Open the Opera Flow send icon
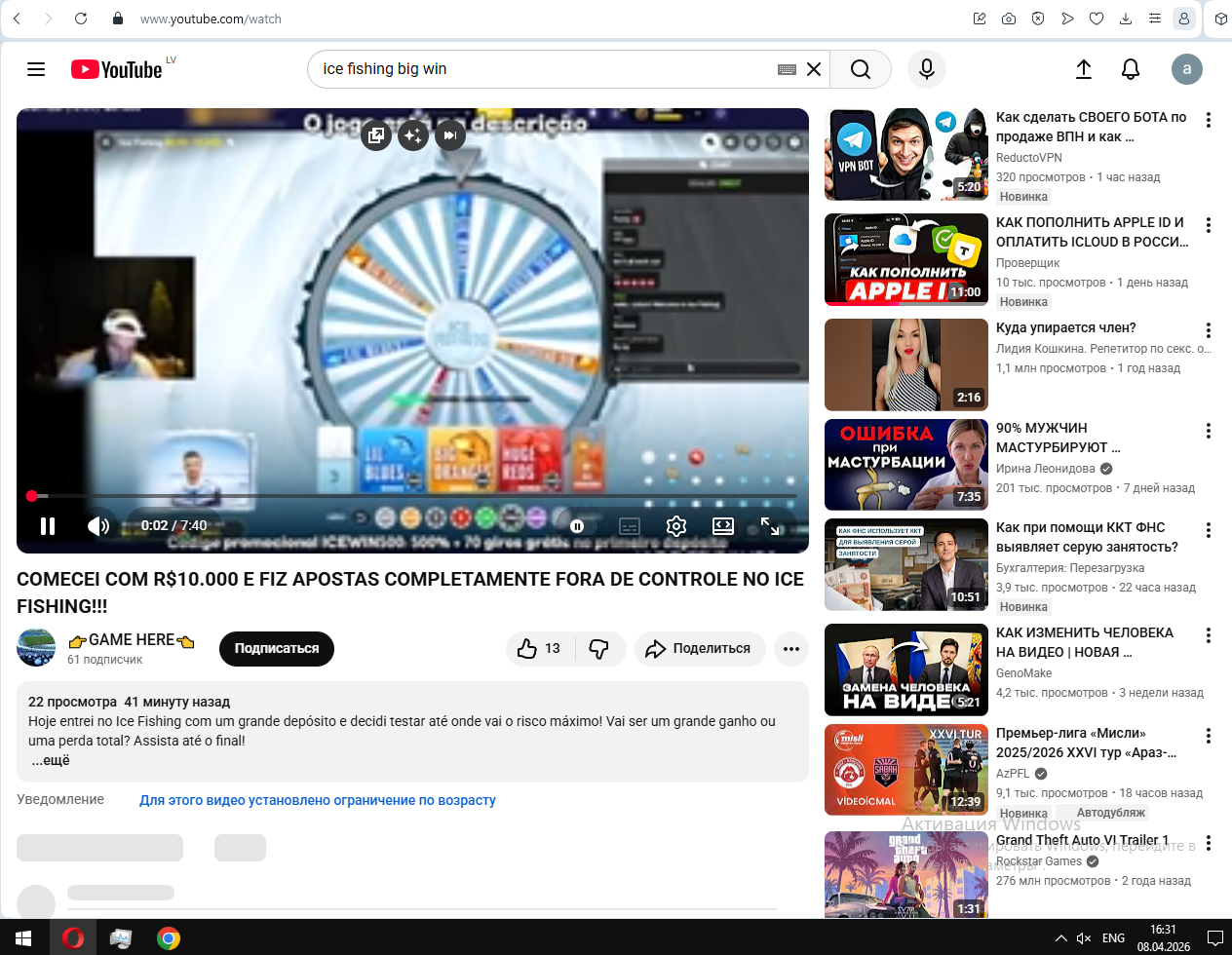This screenshot has width=1232, height=955. pos(1067,19)
